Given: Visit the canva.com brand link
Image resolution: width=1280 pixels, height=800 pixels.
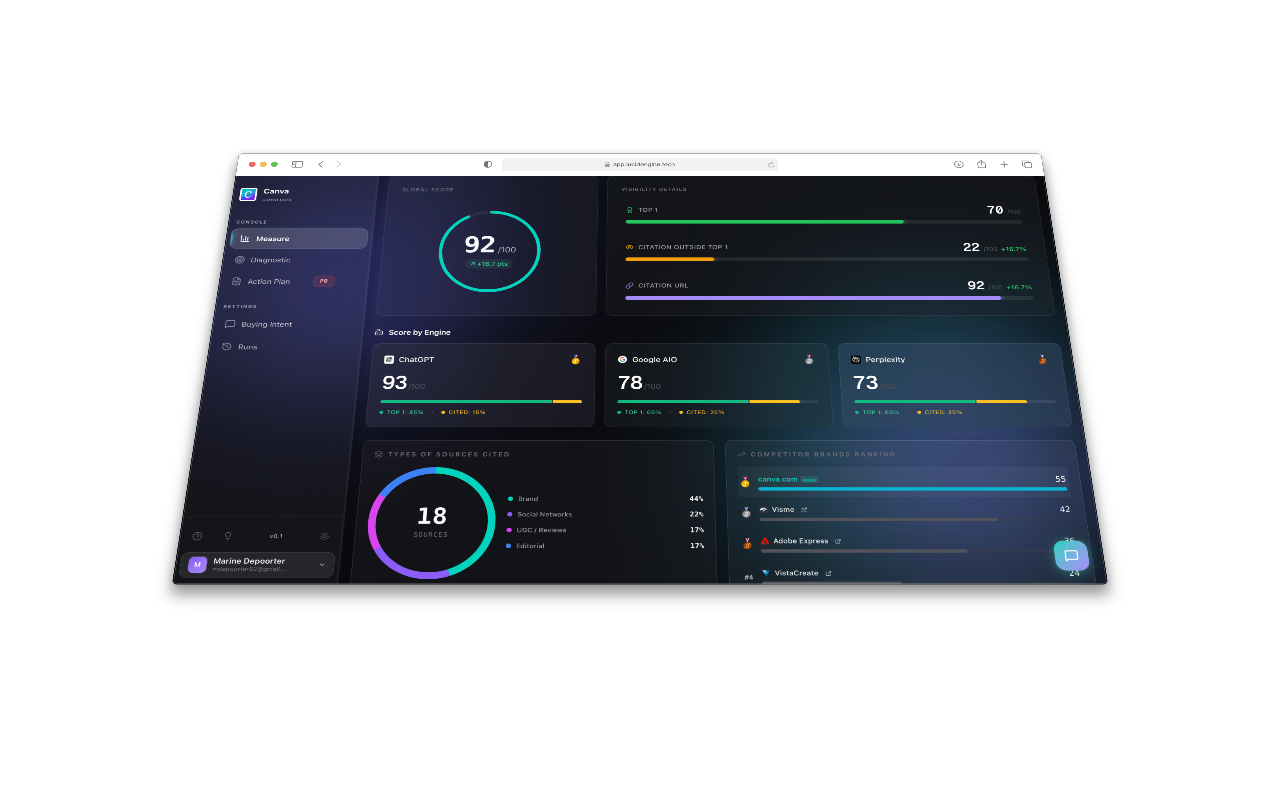Looking at the screenshot, I should 778,479.
